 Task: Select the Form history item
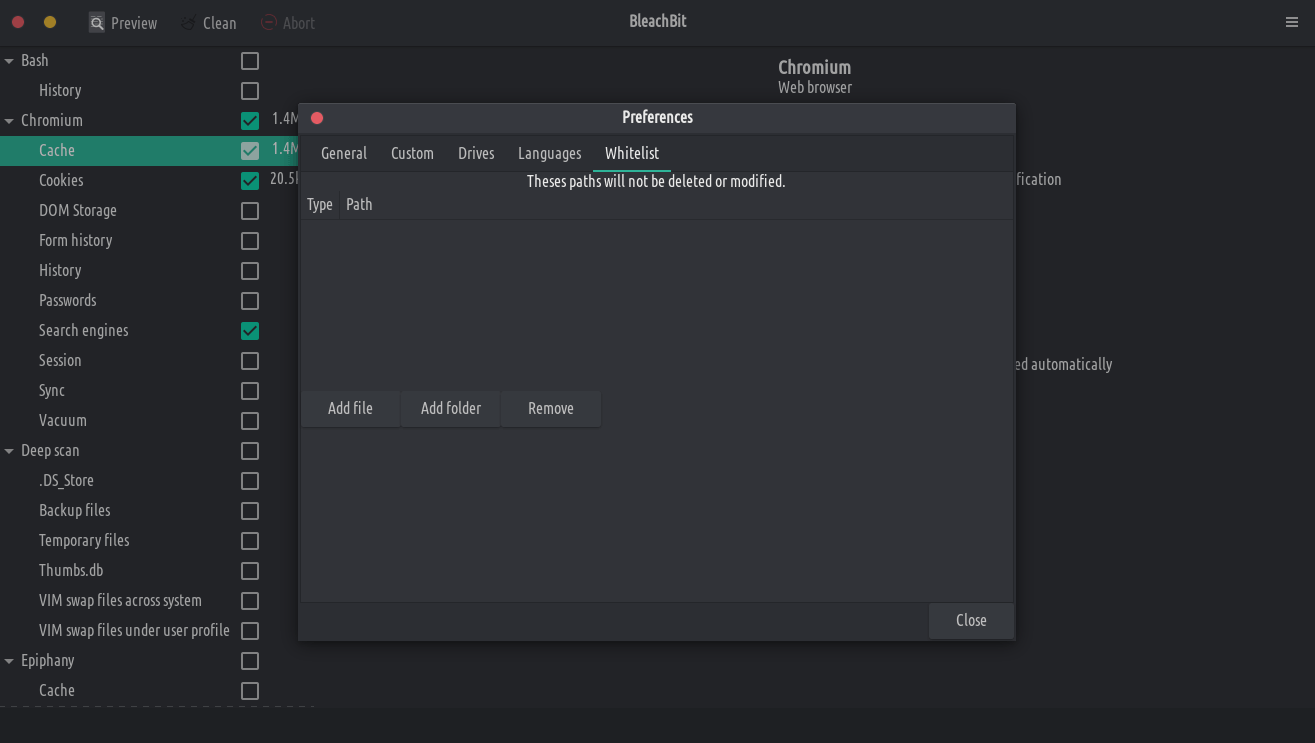pos(76,240)
